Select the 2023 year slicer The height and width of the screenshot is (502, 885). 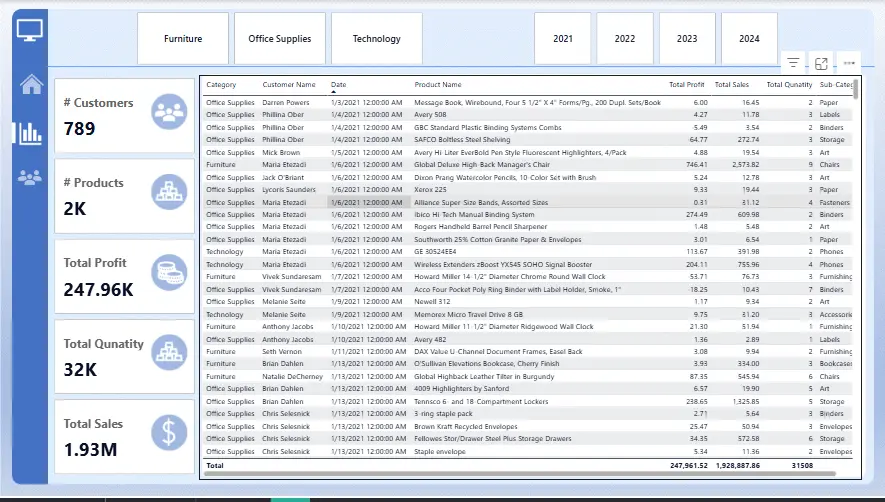click(x=687, y=38)
